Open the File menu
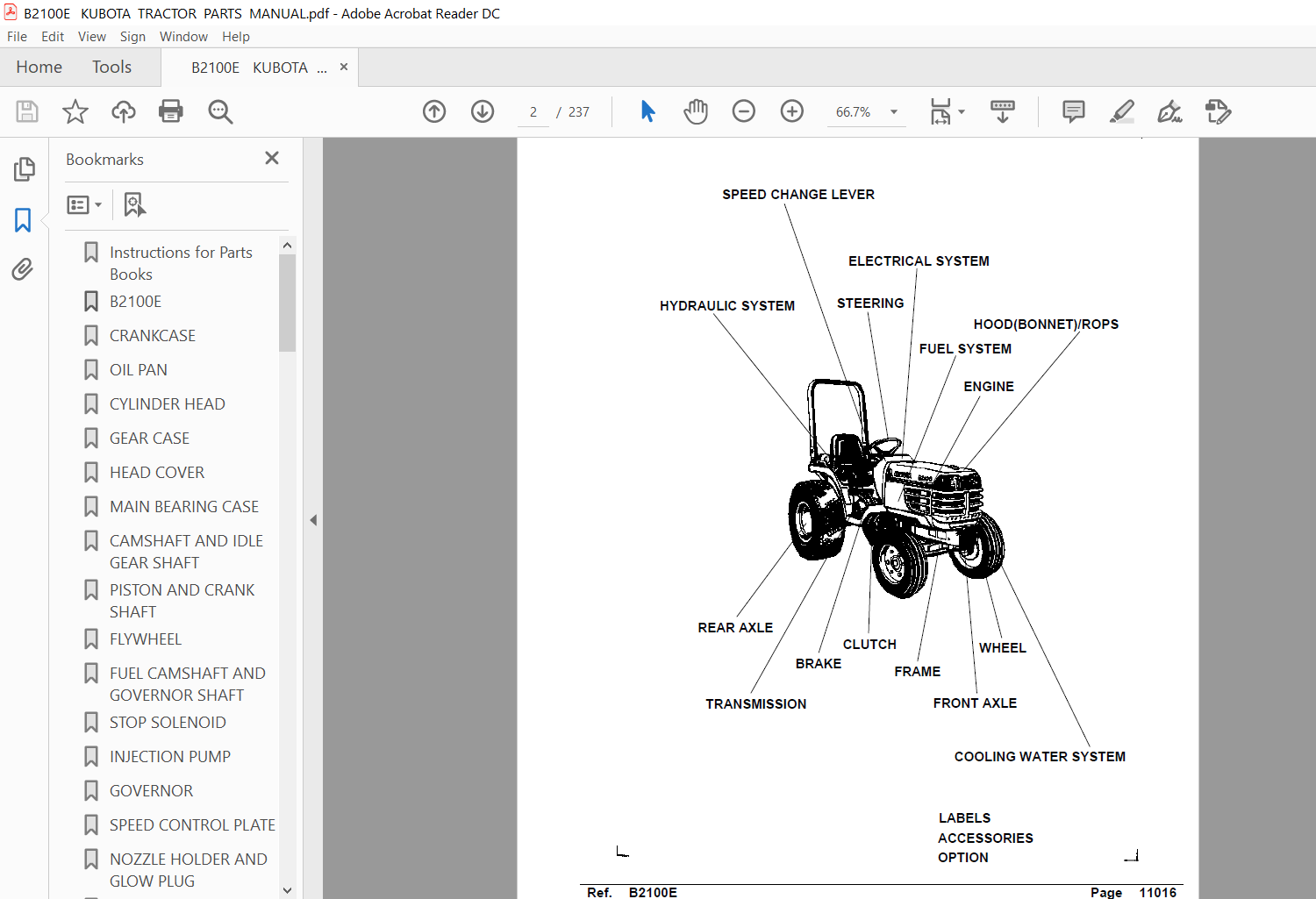 [x=17, y=36]
